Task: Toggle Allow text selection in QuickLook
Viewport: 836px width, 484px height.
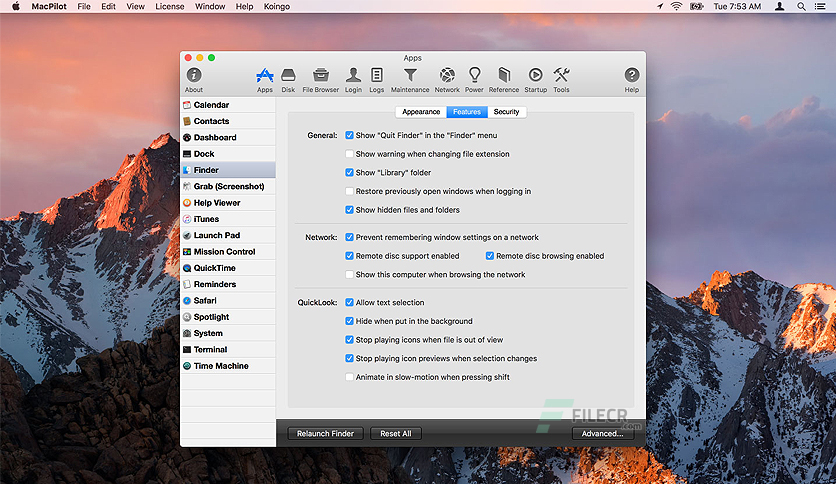Action: pyautogui.click(x=349, y=302)
